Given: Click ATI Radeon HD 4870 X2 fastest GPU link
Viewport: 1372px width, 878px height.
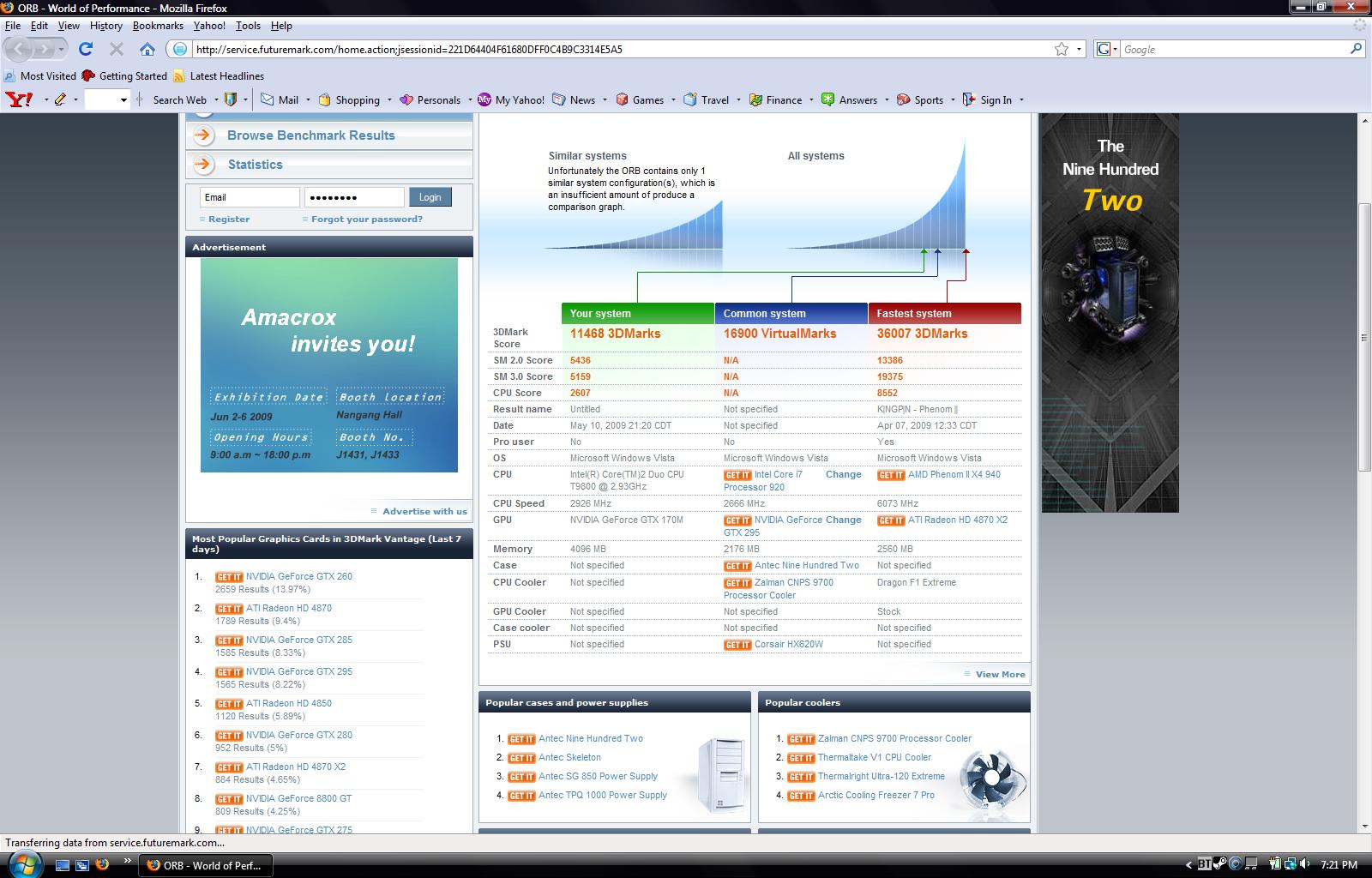Looking at the screenshot, I should (958, 520).
